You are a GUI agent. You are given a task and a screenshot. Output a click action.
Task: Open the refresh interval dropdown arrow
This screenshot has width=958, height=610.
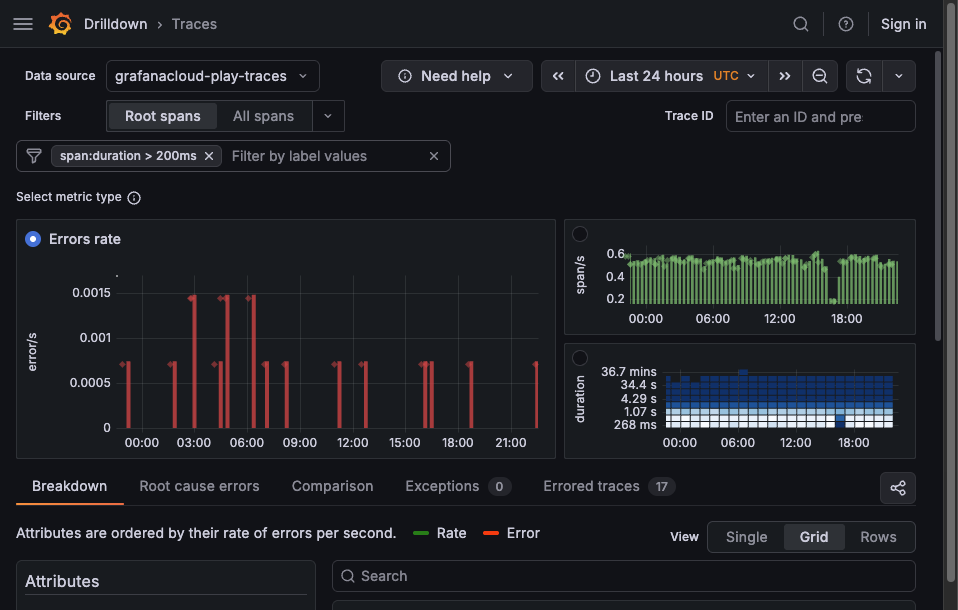point(898,76)
